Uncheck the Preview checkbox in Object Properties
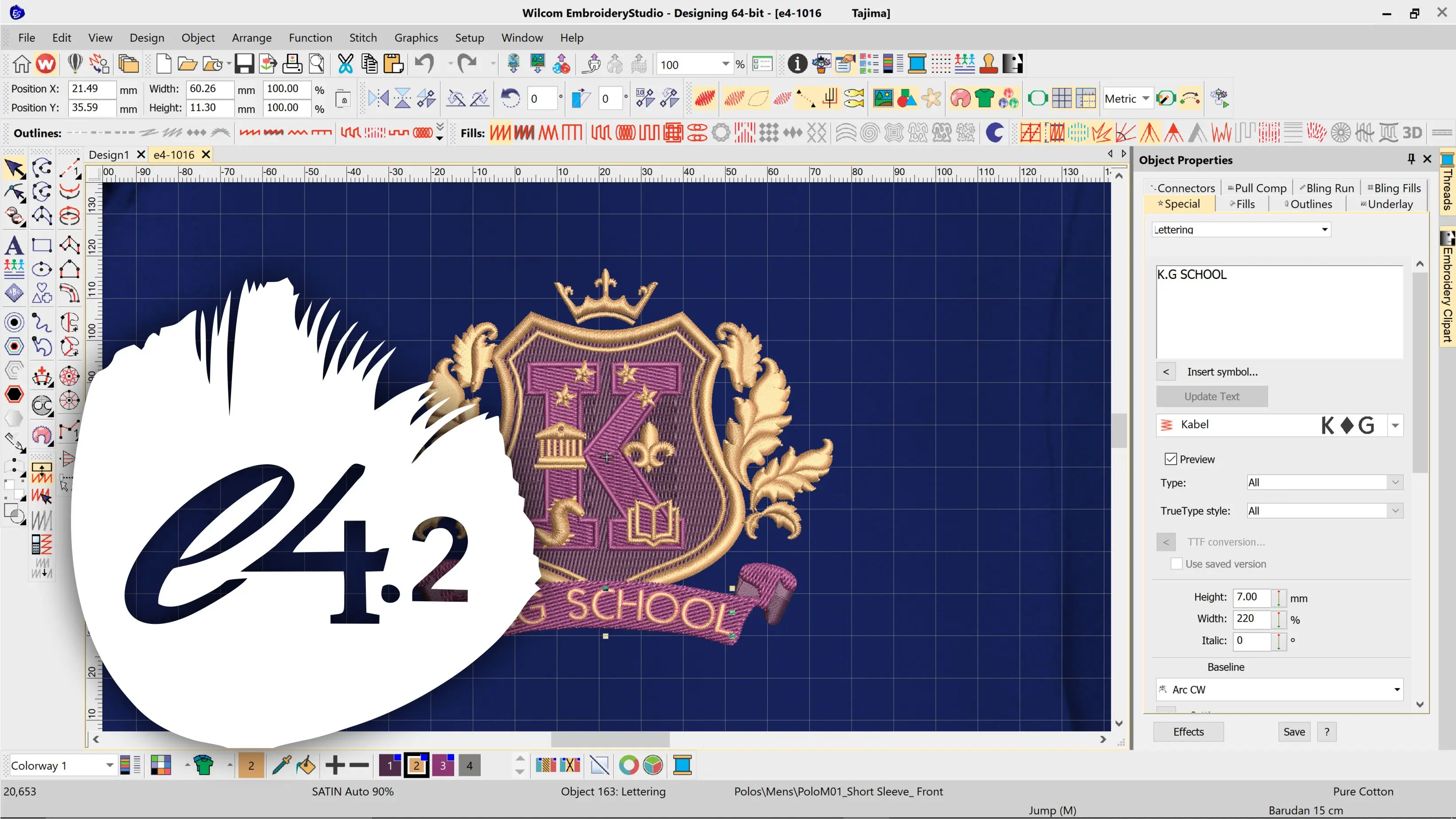The width and height of the screenshot is (1456, 819). [x=1171, y=459]
